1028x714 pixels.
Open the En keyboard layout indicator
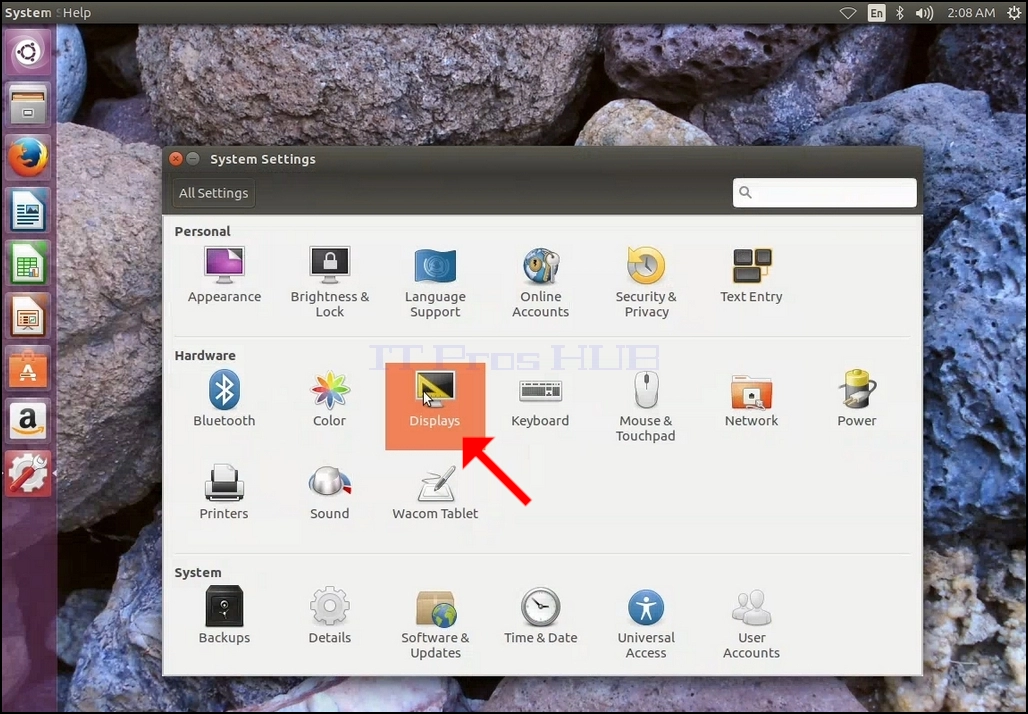877,13
